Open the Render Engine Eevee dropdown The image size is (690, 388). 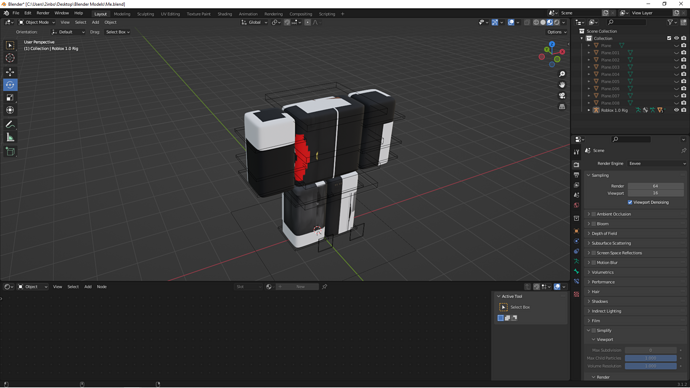(657, 164)
